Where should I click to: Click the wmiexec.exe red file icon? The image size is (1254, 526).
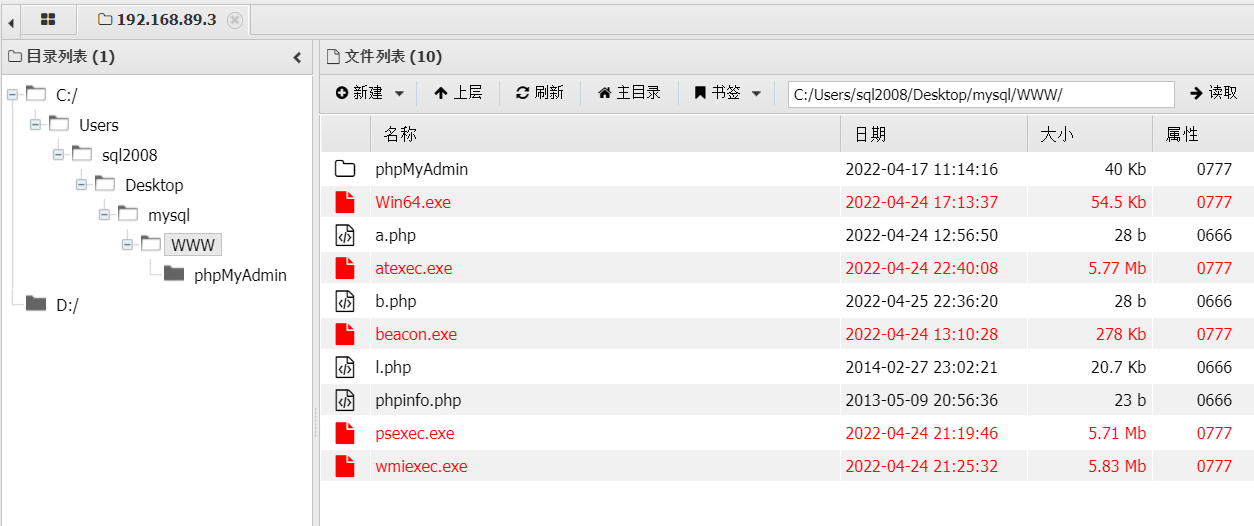pyautogui.click(x=345, y=466)
